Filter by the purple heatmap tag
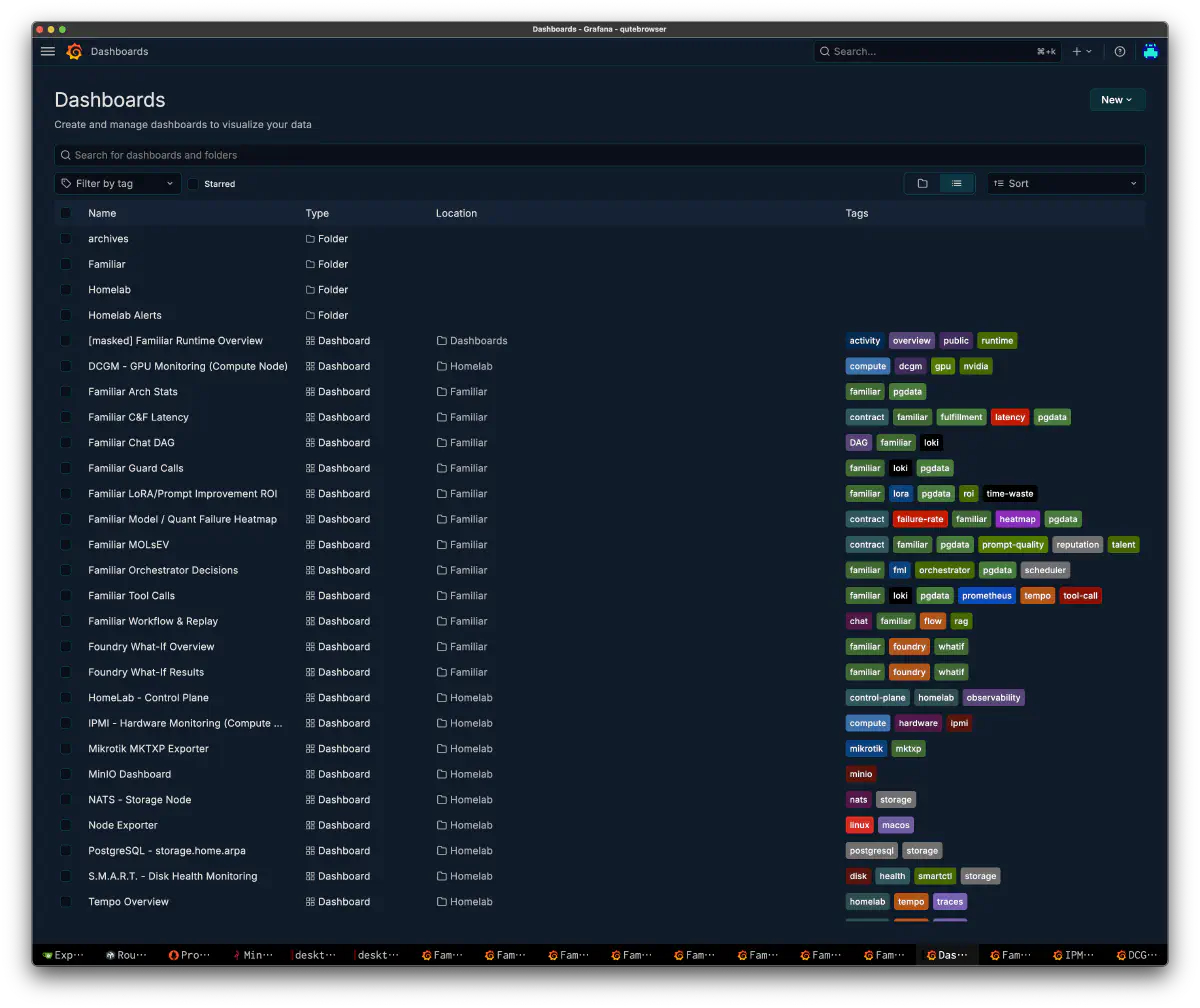 click(1018, 519)
